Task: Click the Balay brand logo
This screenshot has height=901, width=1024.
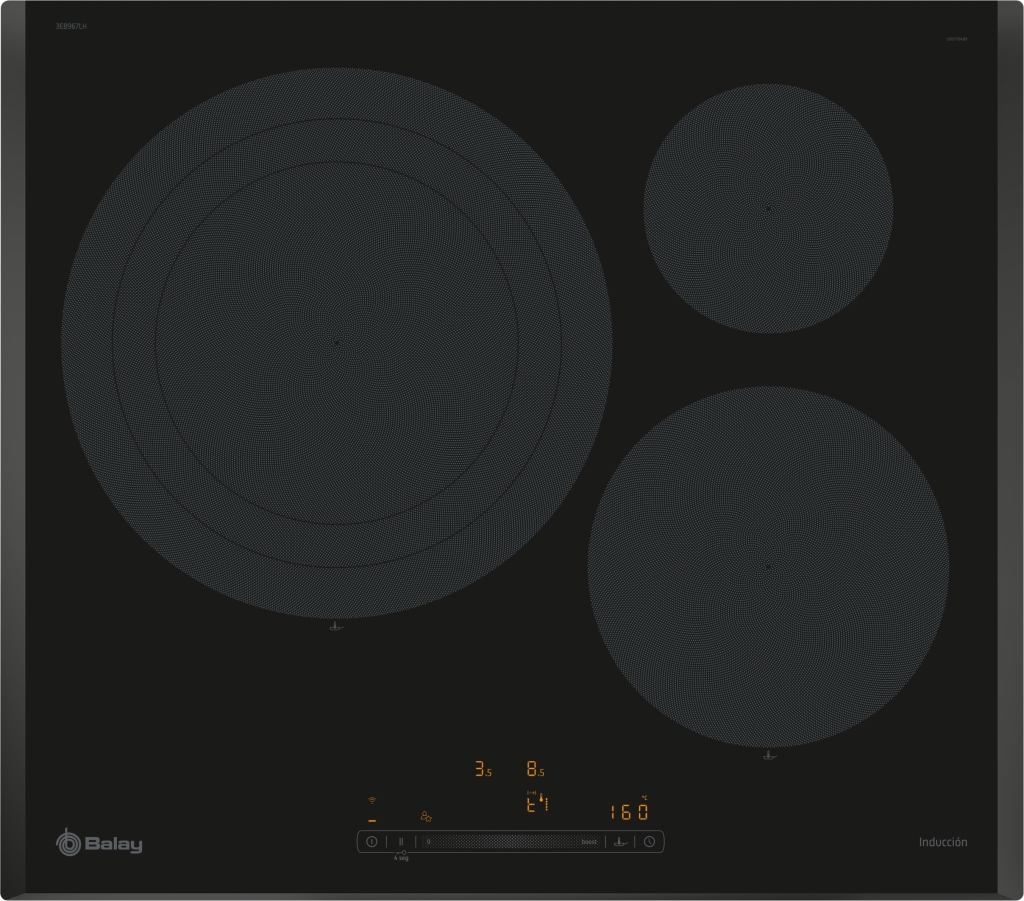Action: (x=99, y=844)
